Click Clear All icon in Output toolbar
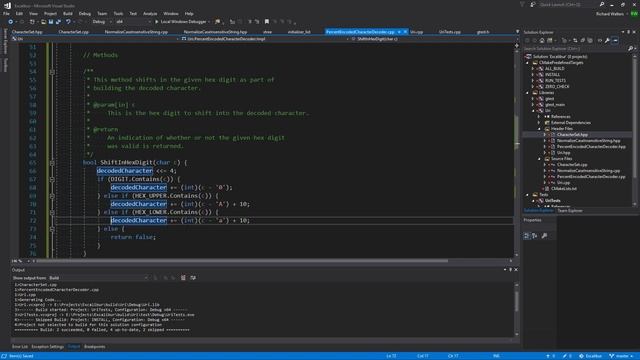Screen dimensions: 640x360 tap(183, 278)
